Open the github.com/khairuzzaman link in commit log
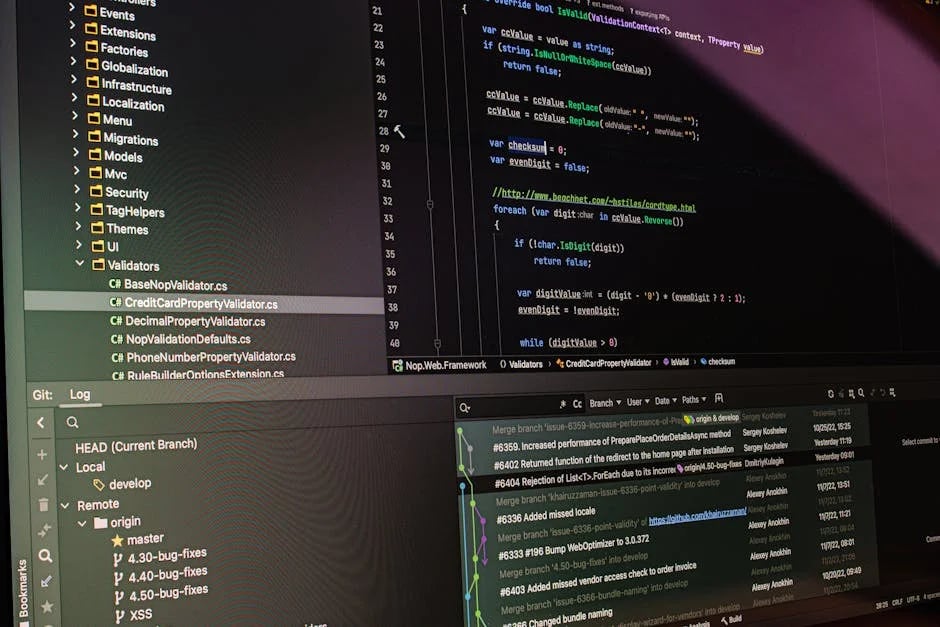940x627 pixels. click(x=697, y=516)
